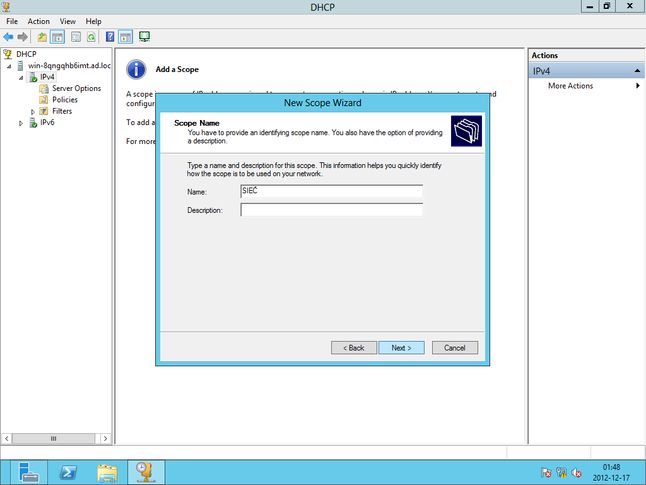Image resolution: width=646 pixels, height=485 pixels.
Task: Open the File menu
Action: click(x=12, y=21)
